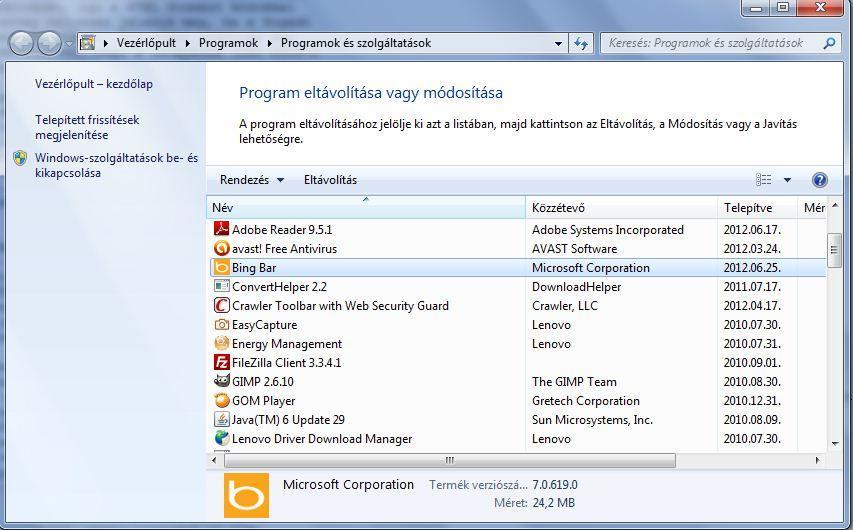Click the Windows shield icon in sidebar
The height and width of the screenshot is (530, 853).
[20, 158]
